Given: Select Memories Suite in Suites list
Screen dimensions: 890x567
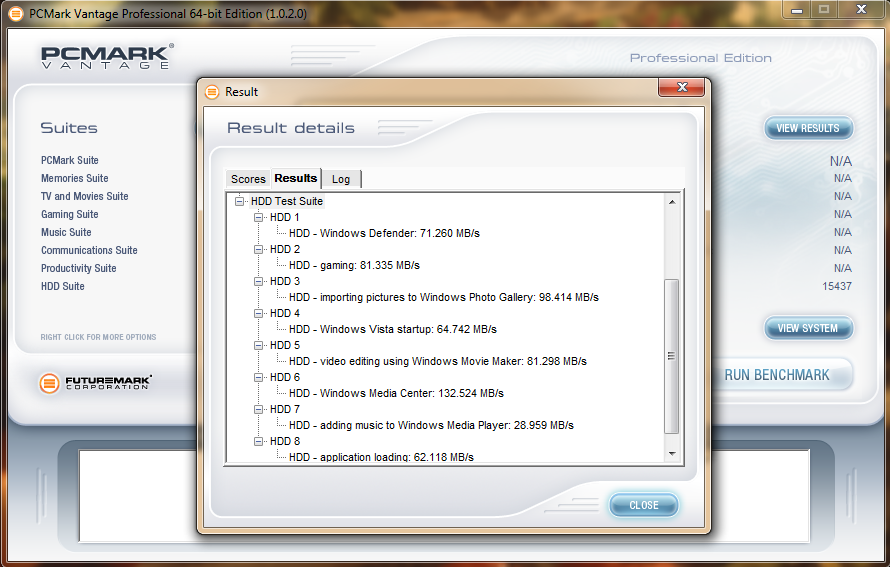Looking at the screenshot, I should point(74,178).
